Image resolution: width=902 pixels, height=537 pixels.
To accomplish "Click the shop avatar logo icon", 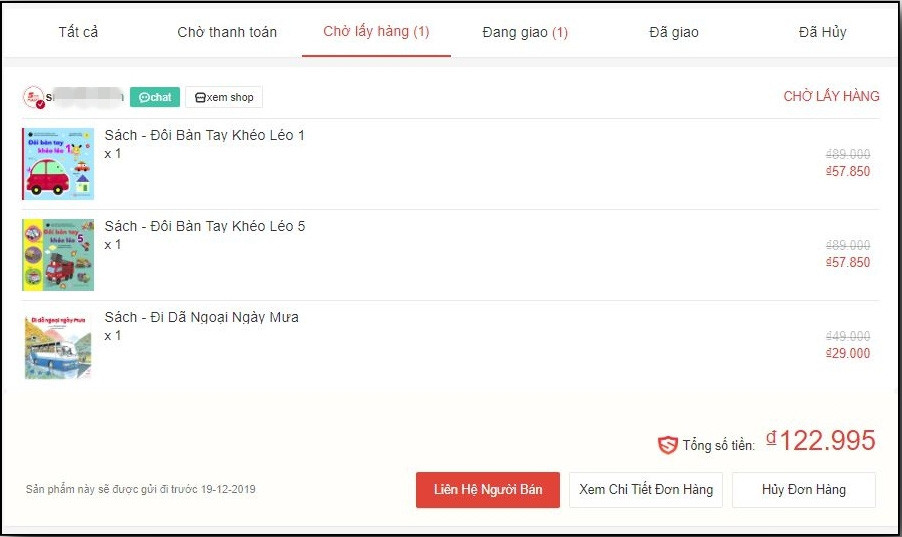I will (x=34, y=97).
